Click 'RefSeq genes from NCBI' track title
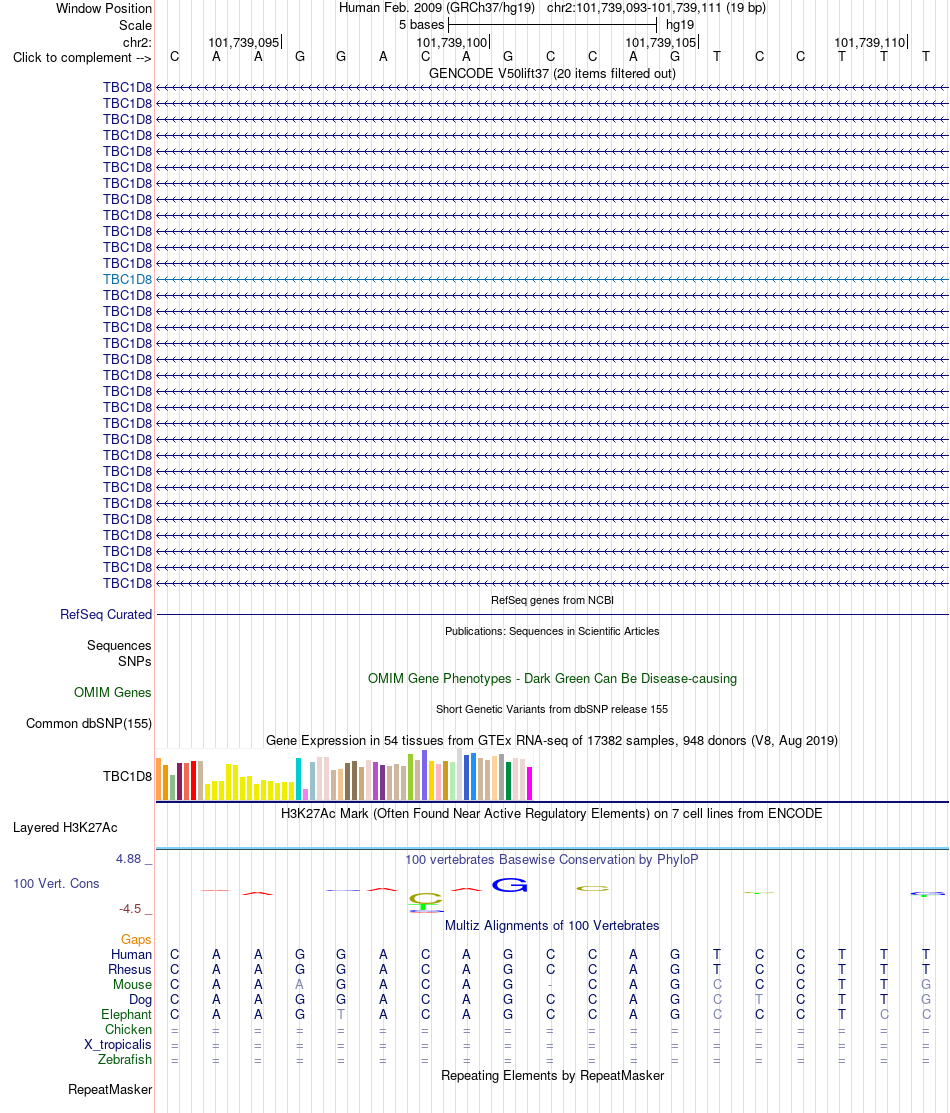 (552, 600)
